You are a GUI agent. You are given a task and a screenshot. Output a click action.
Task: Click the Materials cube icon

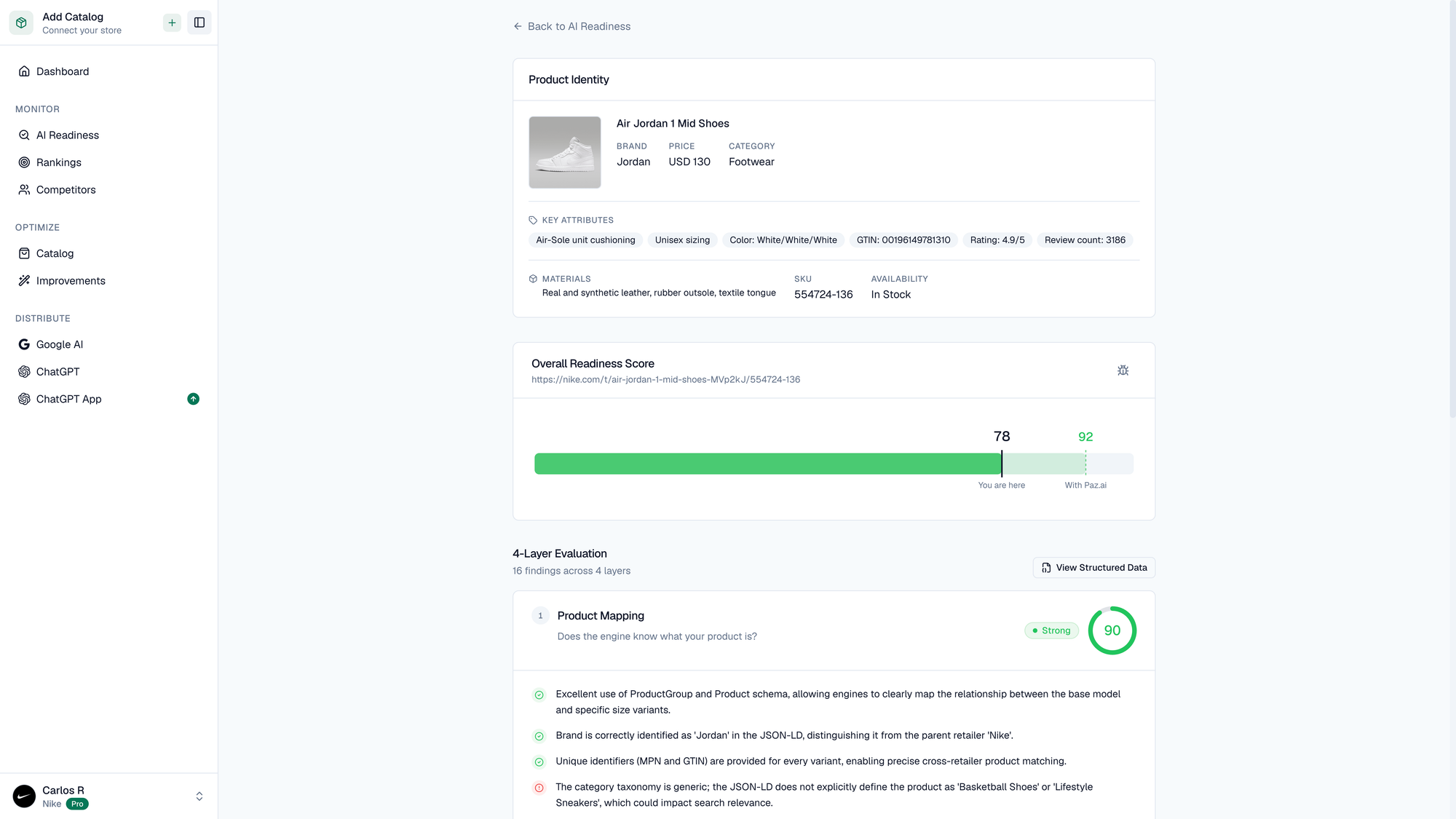(x=533, y=279)
